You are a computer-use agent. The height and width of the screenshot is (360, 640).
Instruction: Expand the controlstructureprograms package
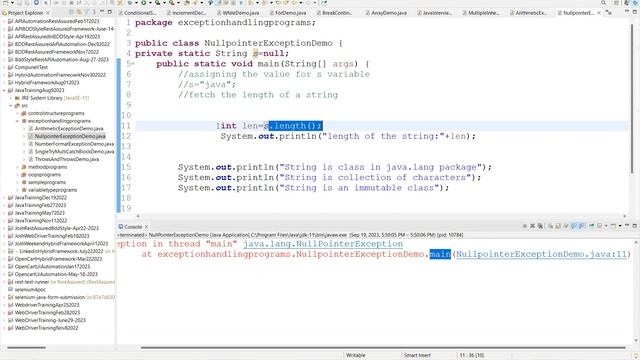click(17, 113)
